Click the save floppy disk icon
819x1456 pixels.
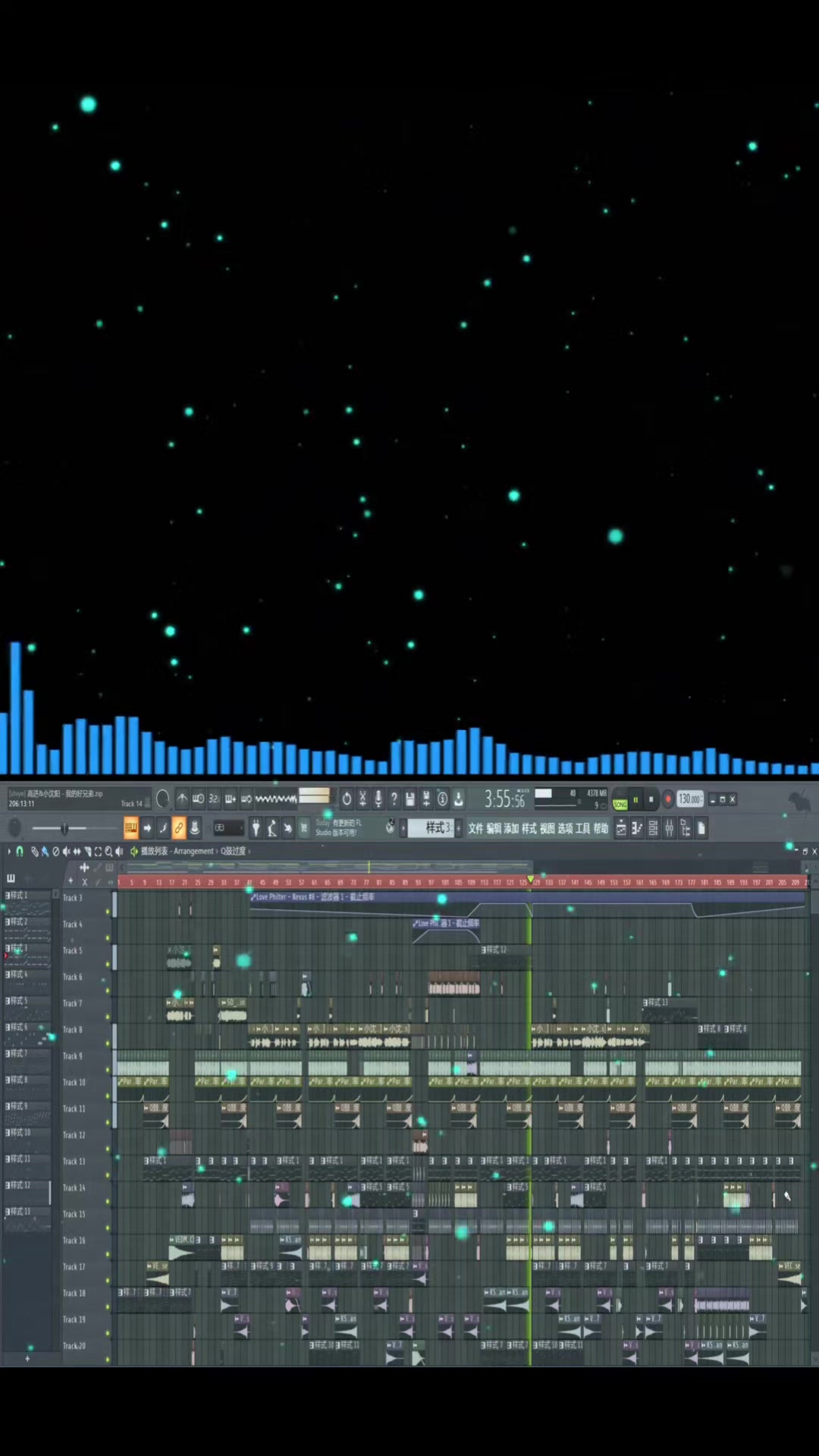coord(410,799)
